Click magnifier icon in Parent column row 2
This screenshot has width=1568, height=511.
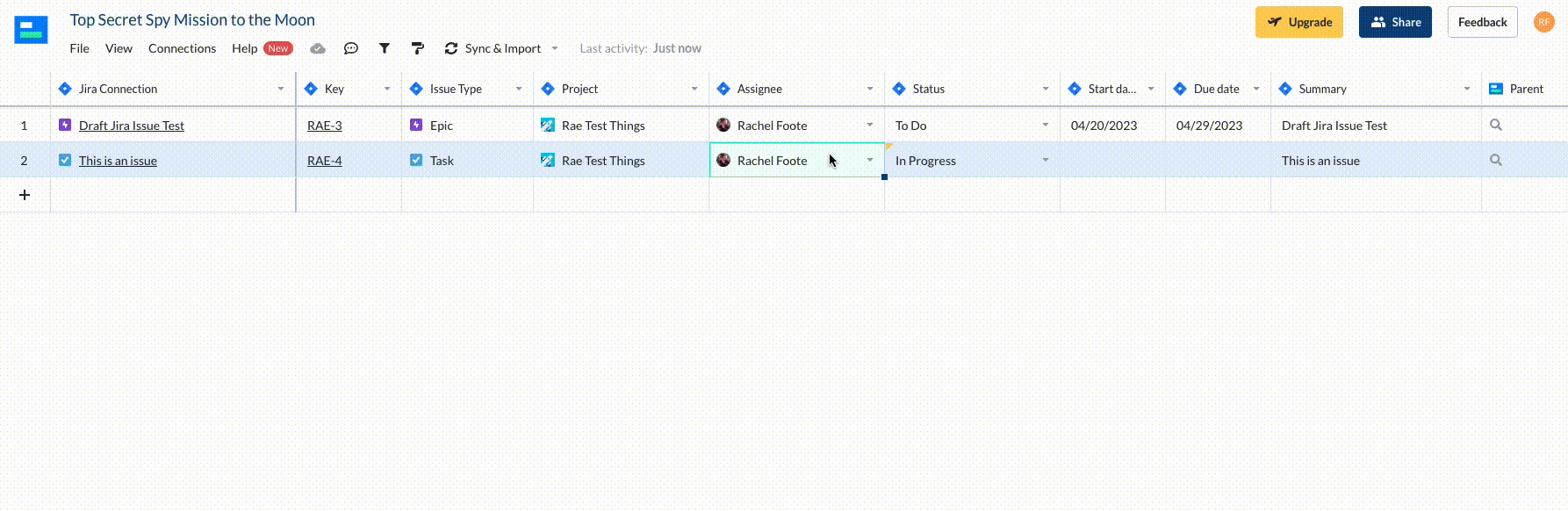(1496, 160)
